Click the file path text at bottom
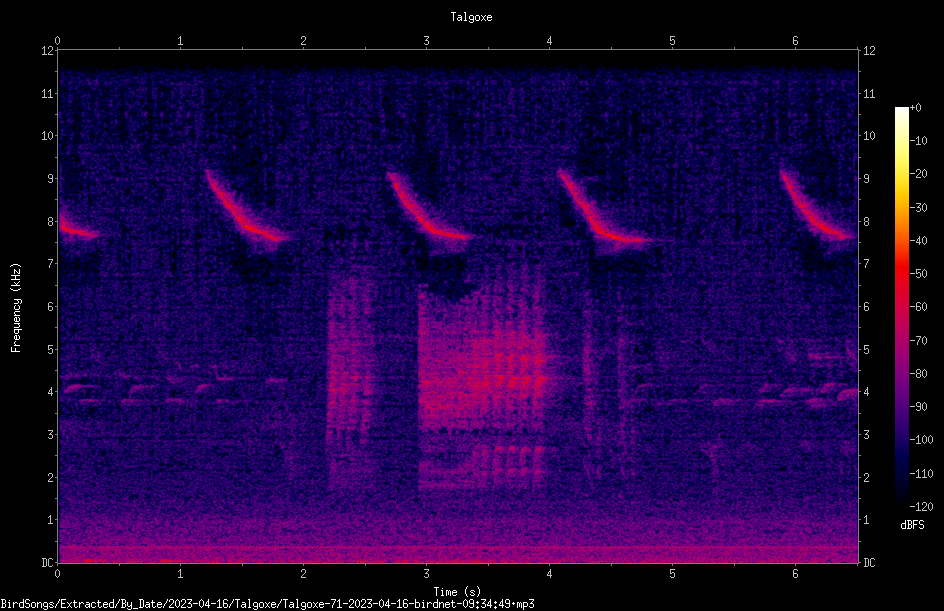Screen dimensions: 944x611 click(x=267, y=604)
